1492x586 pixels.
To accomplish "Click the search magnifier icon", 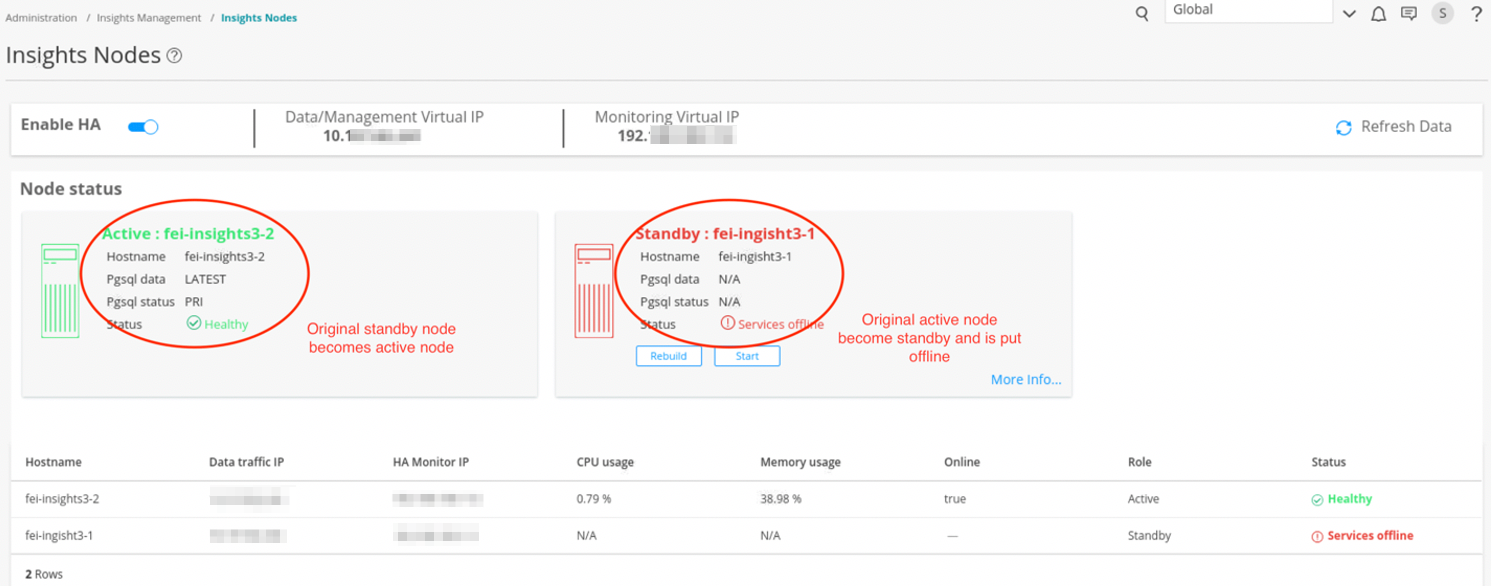I will point(1142,14).
